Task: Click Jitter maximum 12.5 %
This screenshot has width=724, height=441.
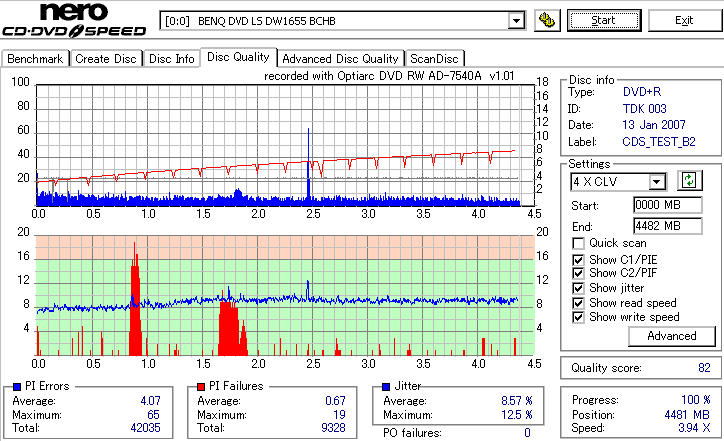Action: pyautogui.click(x=517, y=415)
